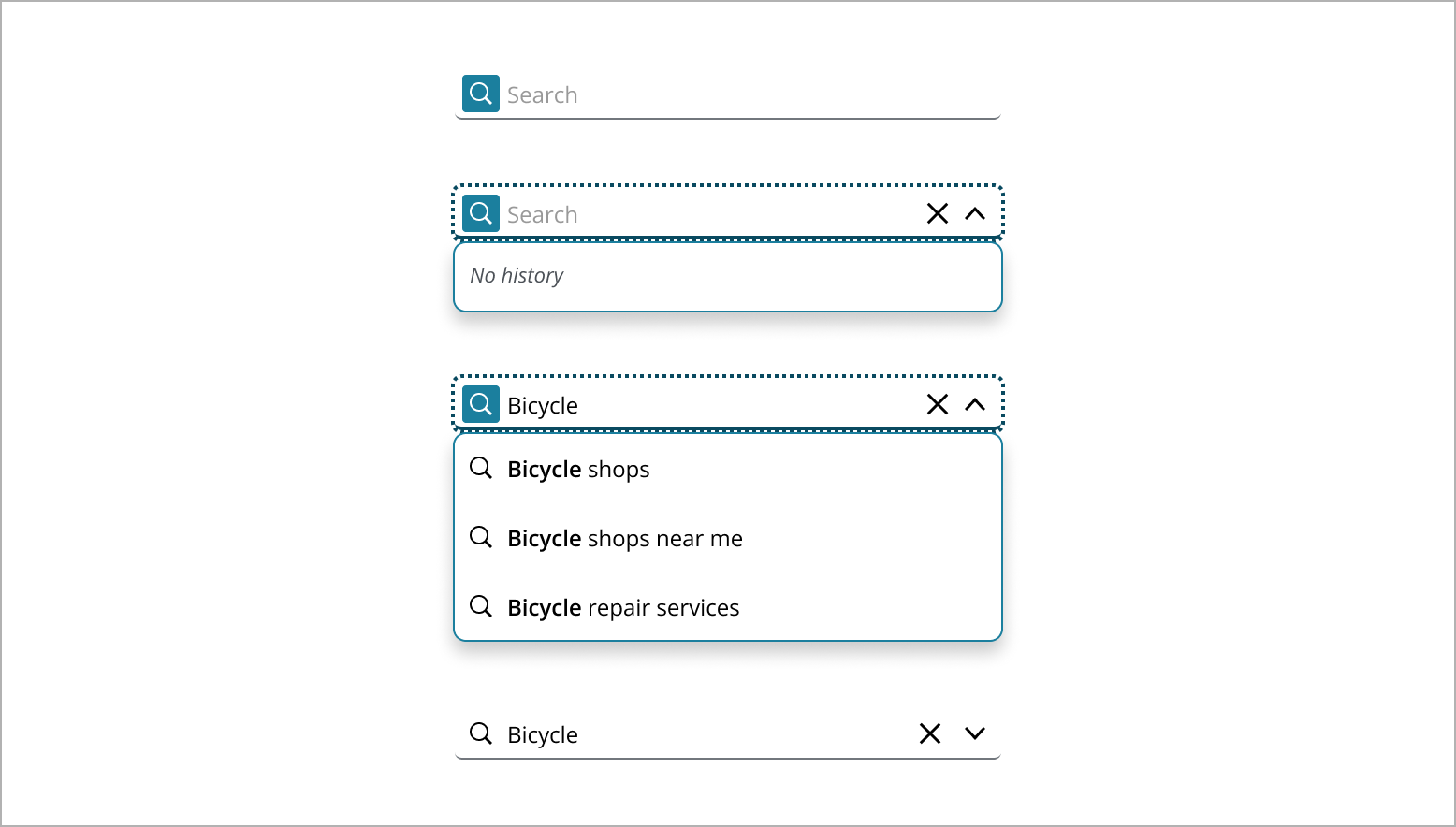Select the Bicycle shops suggestion
This screenshot has width=1456, height=827.
[578, 470]
